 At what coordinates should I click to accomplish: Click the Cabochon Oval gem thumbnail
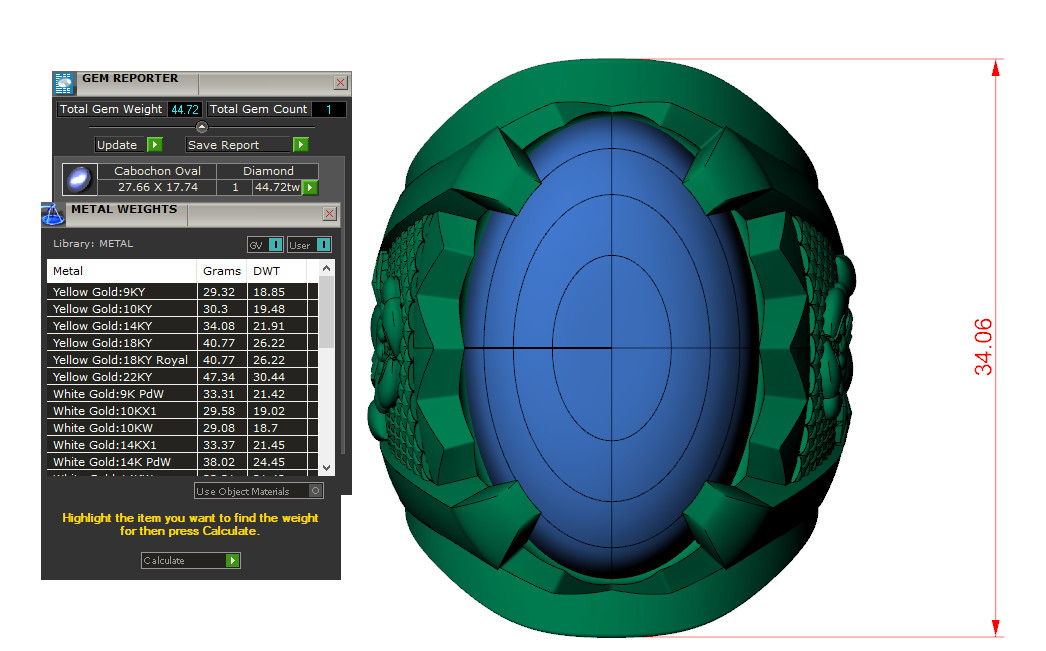point(79,179)
